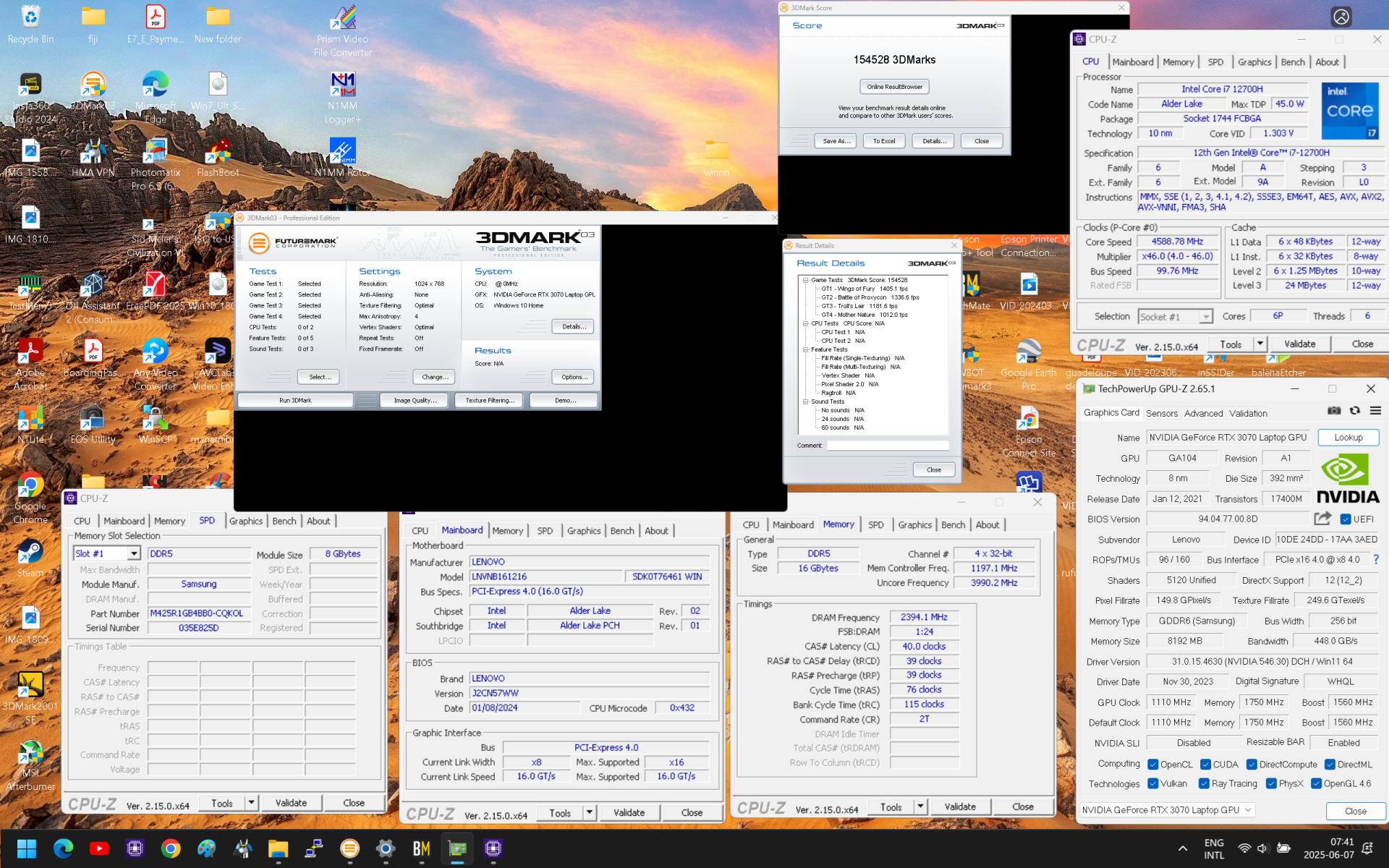Open File Explorer from the taskbar
The width and height of the screenshot is (1389, 868).
(x=278, y=848)
